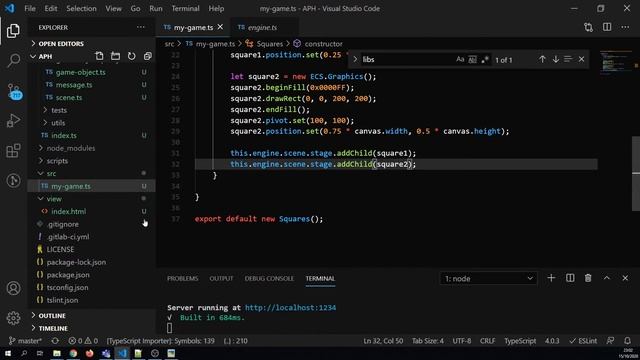The width and height of the screenshot is (640, 360).
Task: Open the Manage gear settings icon
Action: point(13,318)
